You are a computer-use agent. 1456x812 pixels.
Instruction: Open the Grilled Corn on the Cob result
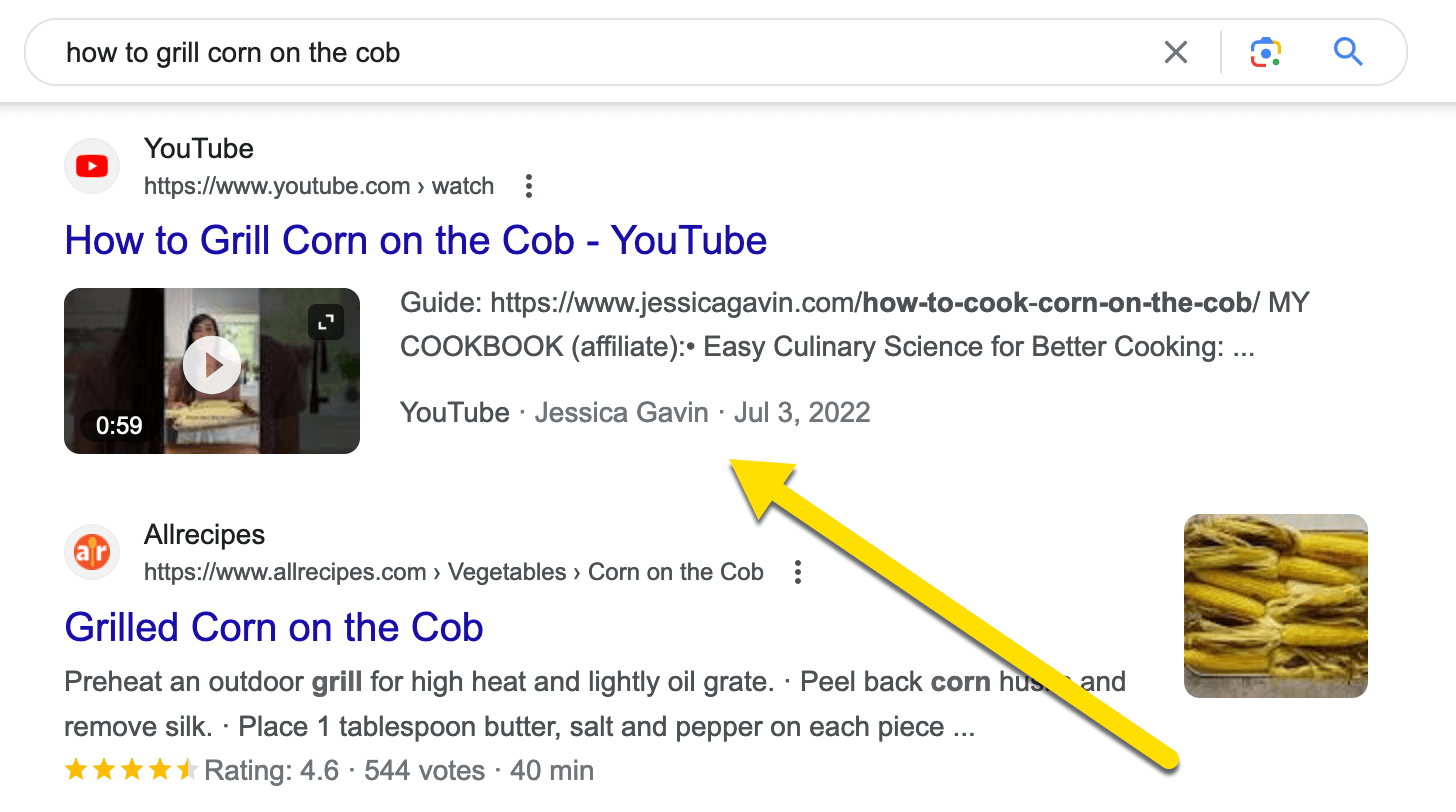point(274,628)
